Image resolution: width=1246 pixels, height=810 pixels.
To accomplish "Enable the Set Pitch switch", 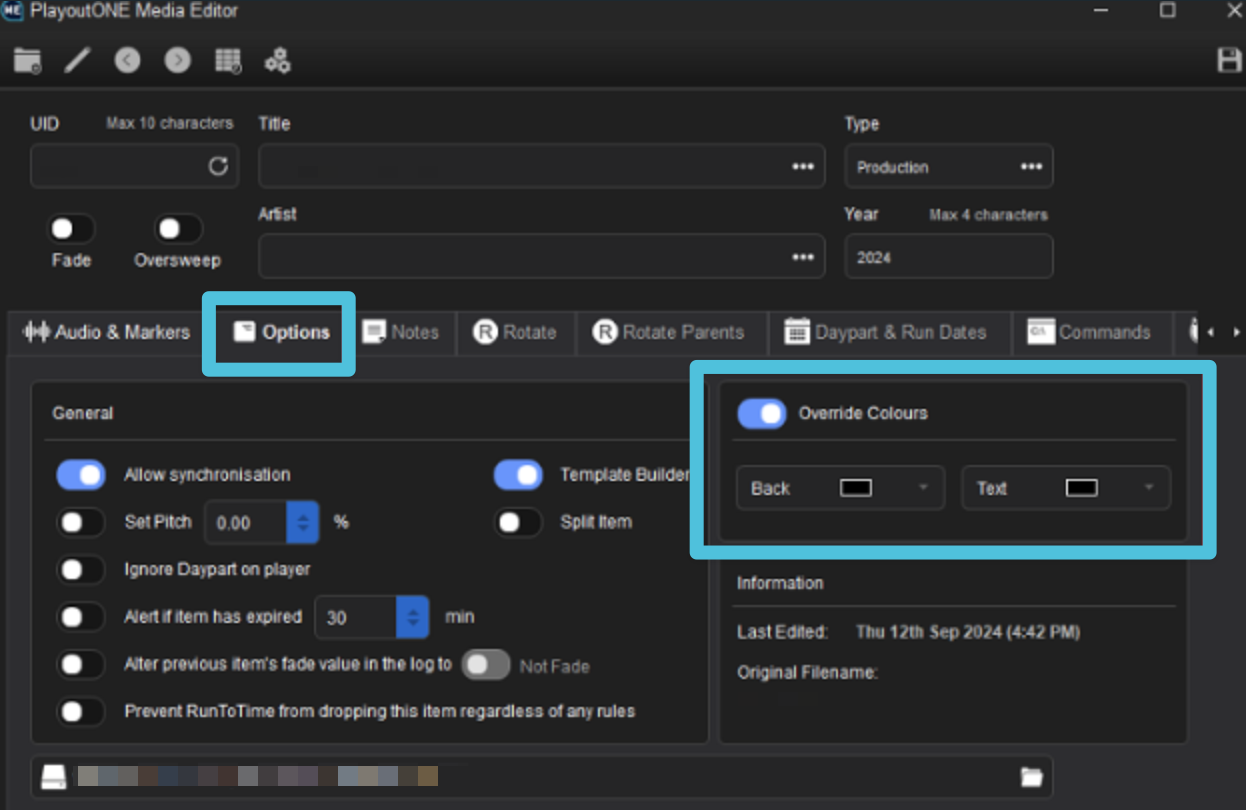I will (x=81, y=522).
